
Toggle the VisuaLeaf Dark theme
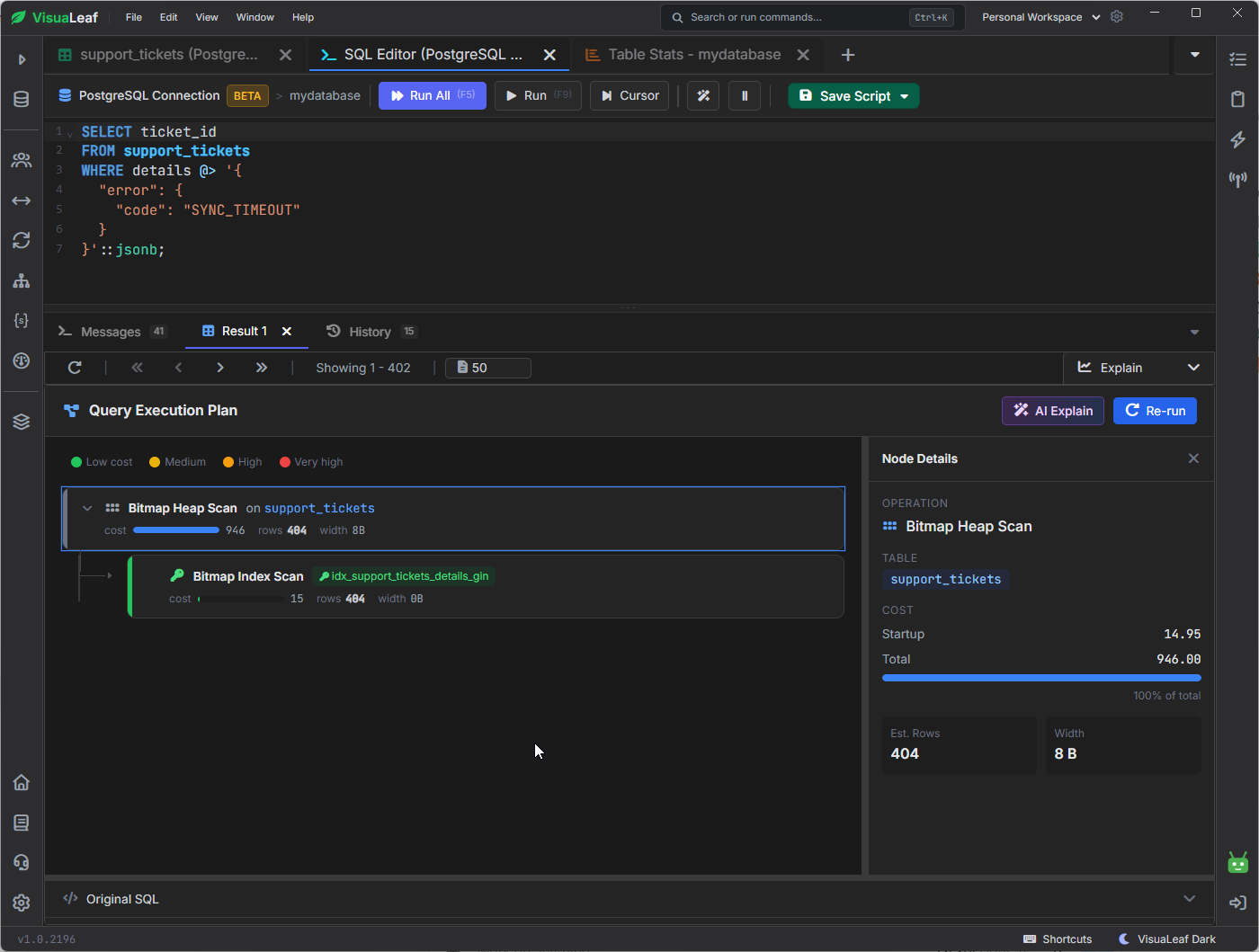1167,939
